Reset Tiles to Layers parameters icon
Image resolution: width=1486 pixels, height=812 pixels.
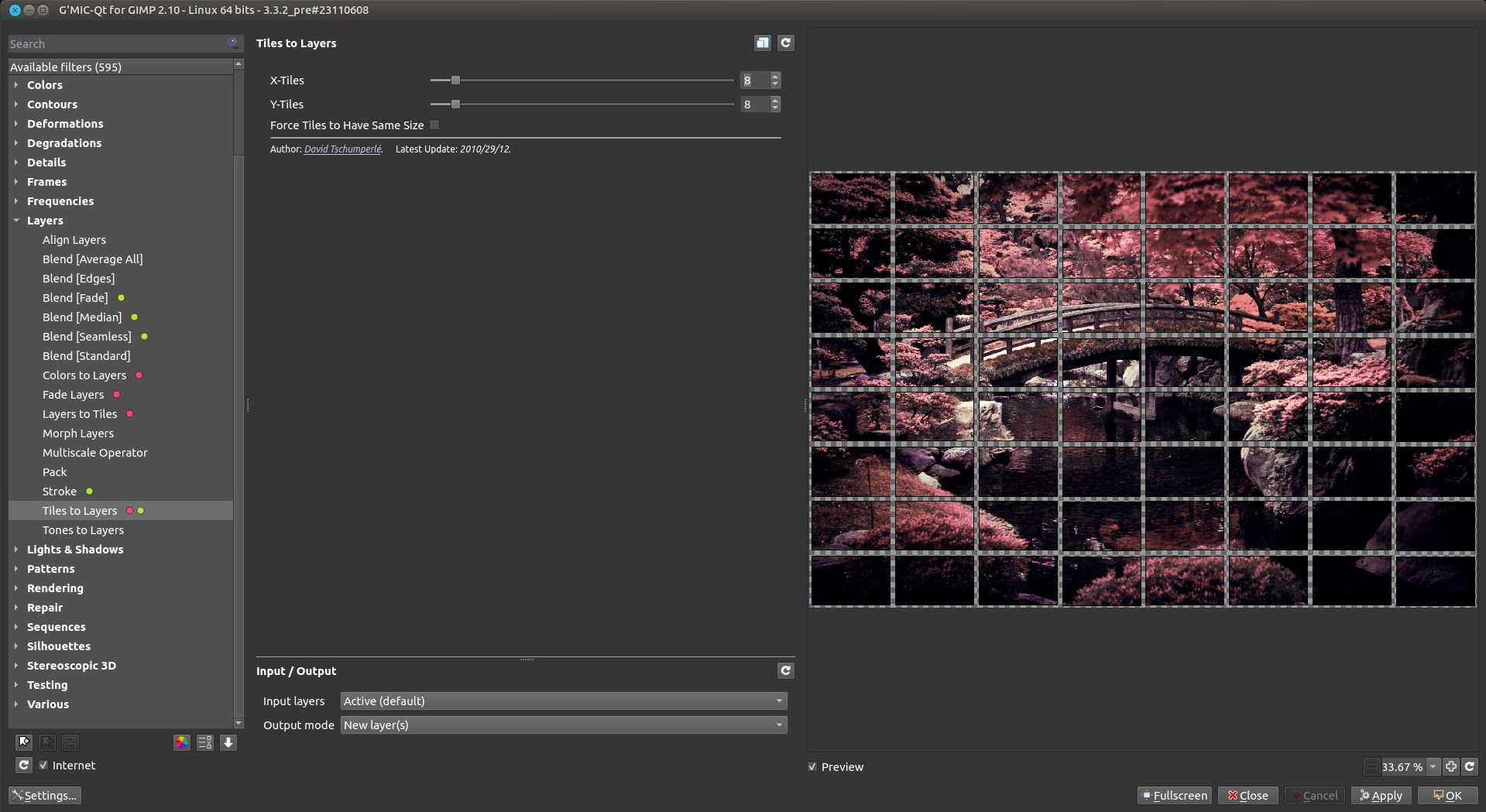click(x=785, y=43)
